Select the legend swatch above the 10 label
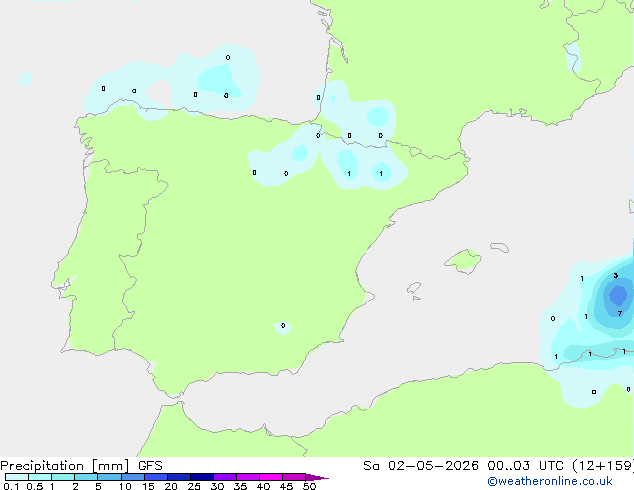 [133, 477]
